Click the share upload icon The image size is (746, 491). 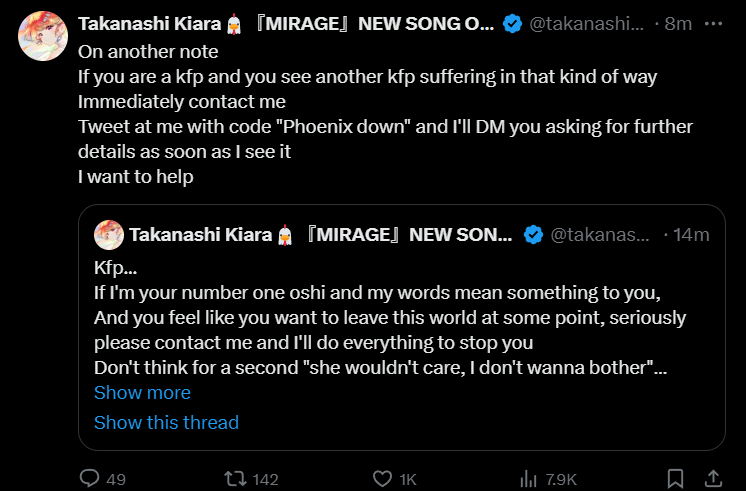tap(712, 478)
